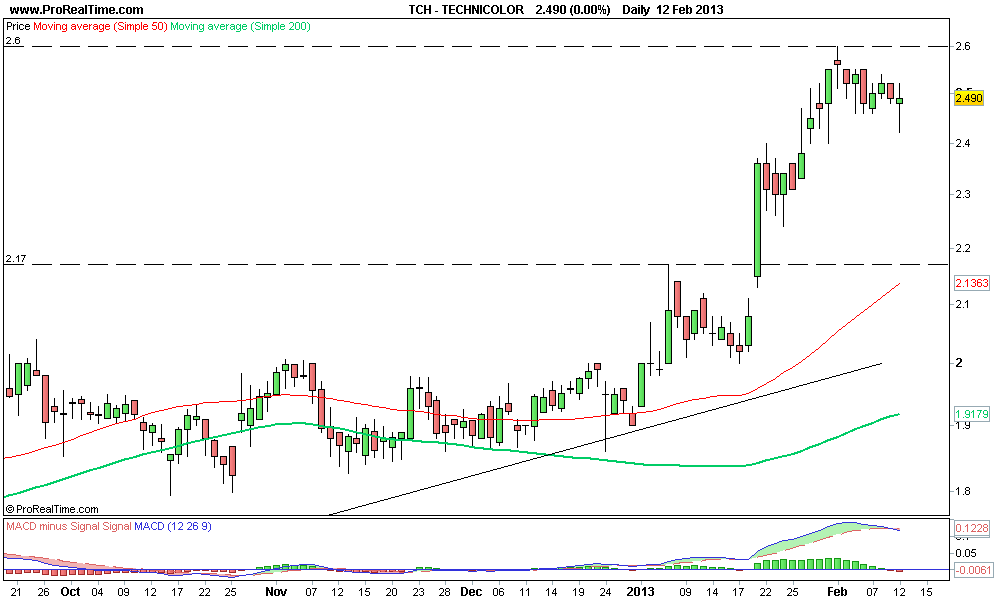This screenshot has width=1000, height=600.
Task: Click the Daily timeframe label
Action: pyautogui.click(x=636, y=10)
